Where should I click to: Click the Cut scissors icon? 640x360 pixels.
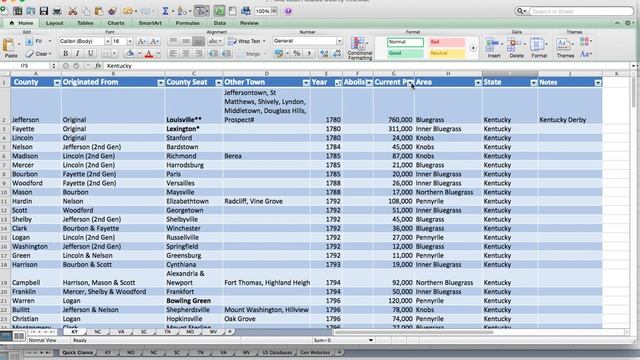click(73, 11)
